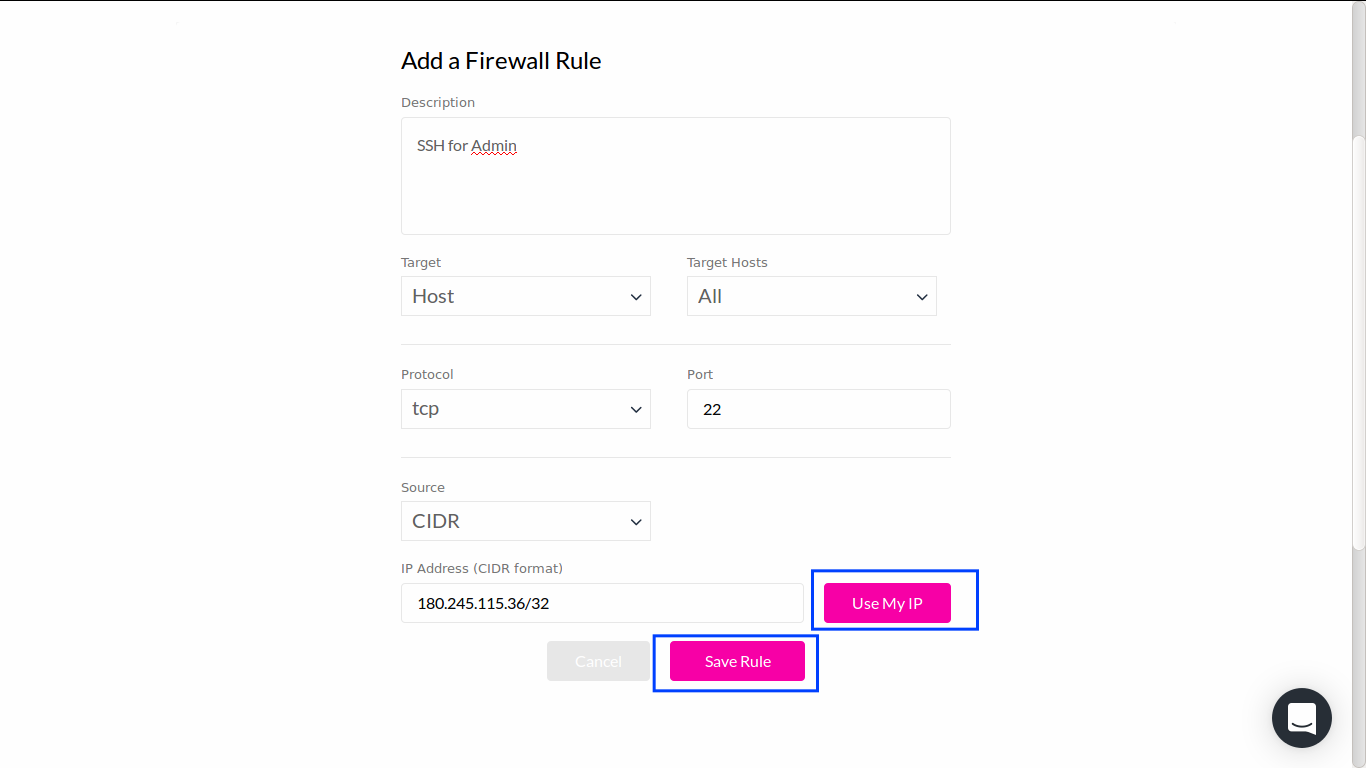Screen dimensions: 1366x768
Task: Click the Cancel button
Action: (598, 661)
